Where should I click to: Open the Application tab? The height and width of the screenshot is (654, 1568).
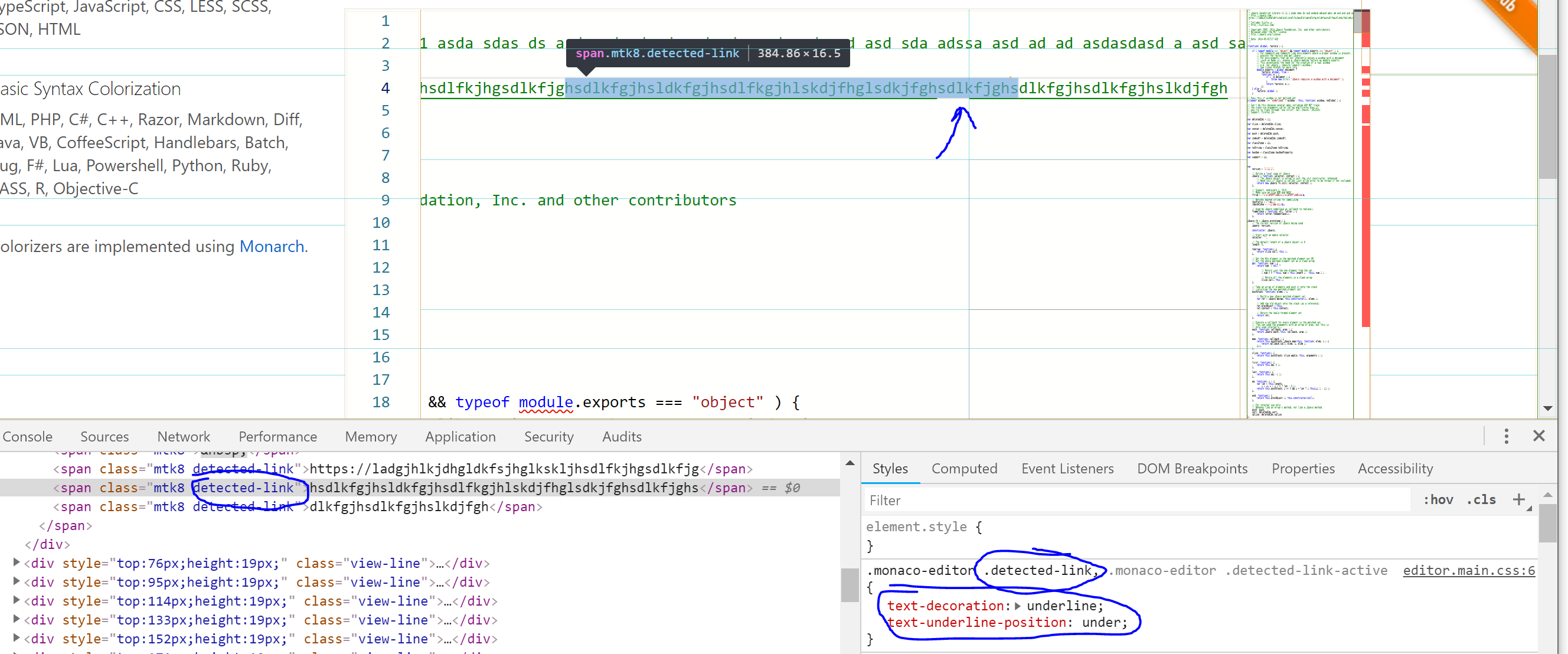pyautogui.click(x=460, y=436)
